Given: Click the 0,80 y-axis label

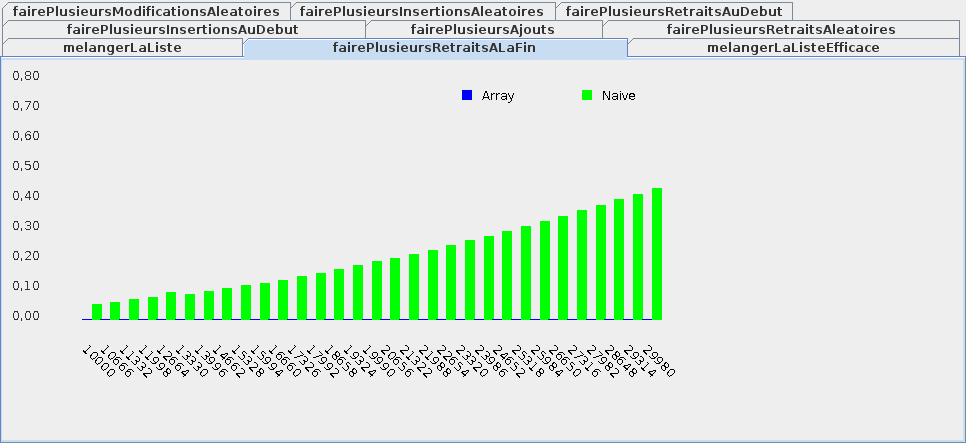Looking at the screenshot, I should pos(26,76).
